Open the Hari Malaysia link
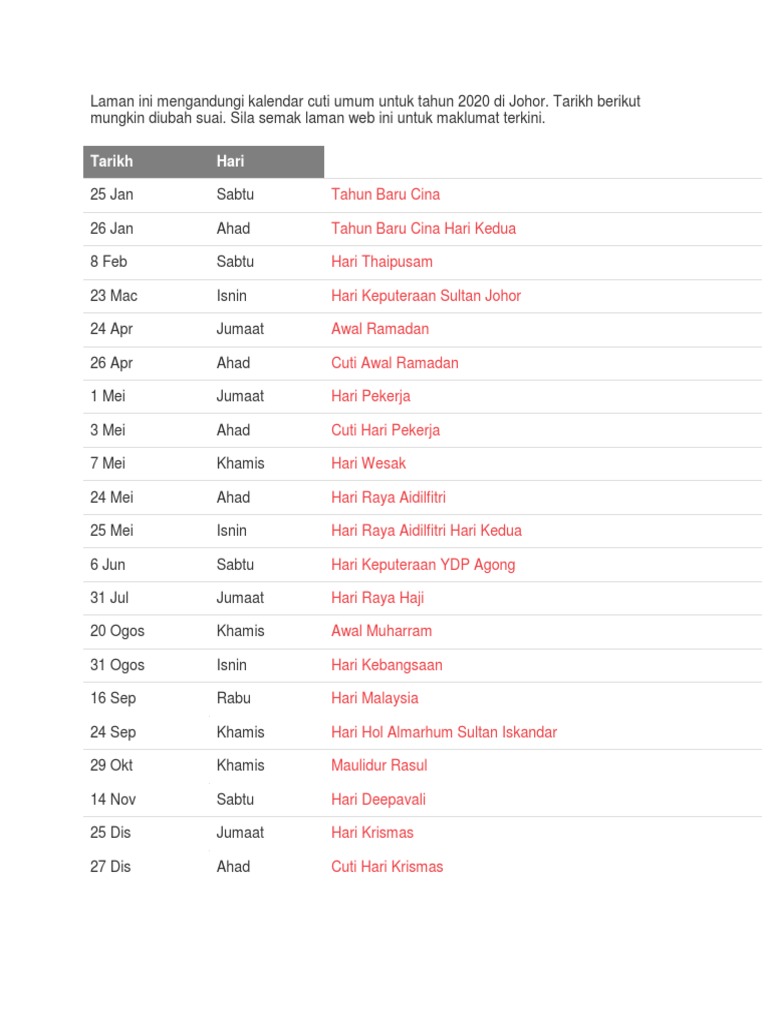The image size is (768, 1024). click(x=375, y=699)
